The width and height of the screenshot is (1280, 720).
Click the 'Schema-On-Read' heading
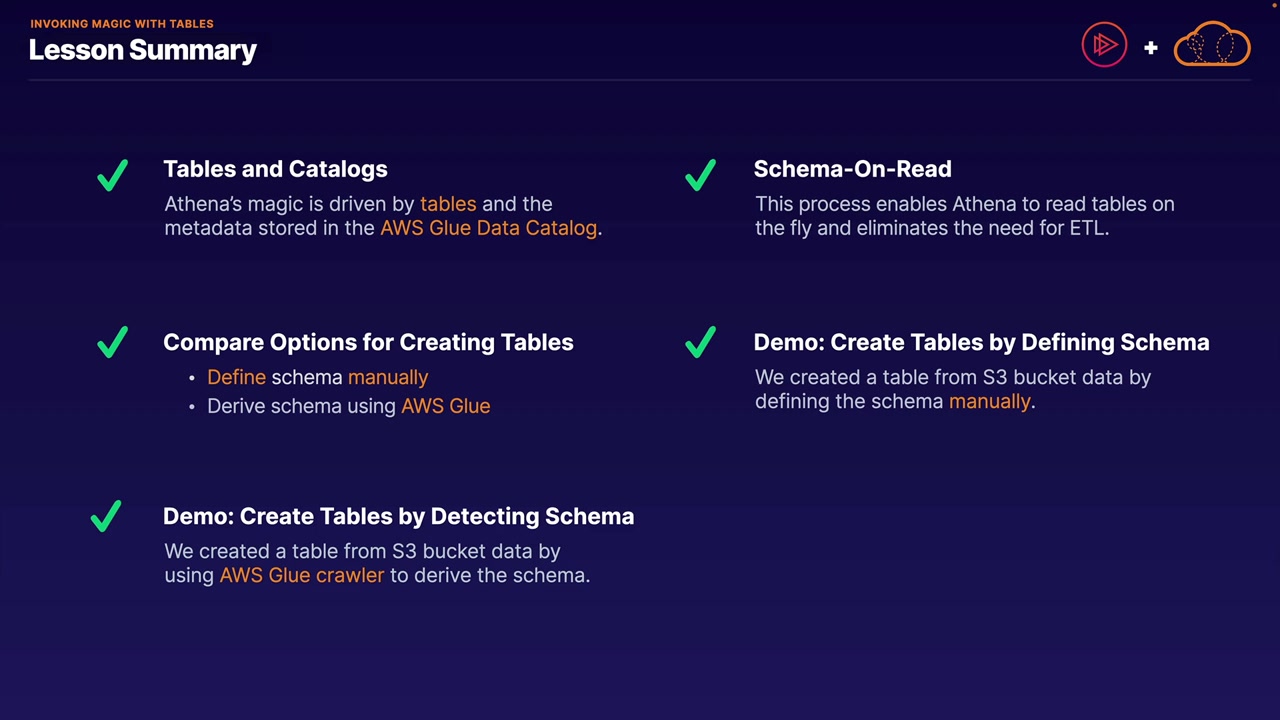coord(852,169)
